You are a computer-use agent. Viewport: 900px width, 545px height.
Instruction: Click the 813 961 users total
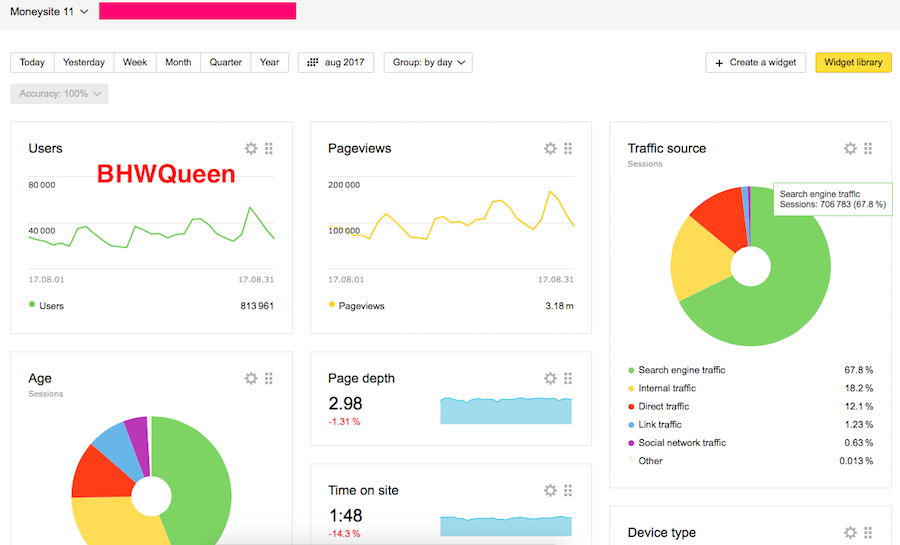click(x=257, y=306)
